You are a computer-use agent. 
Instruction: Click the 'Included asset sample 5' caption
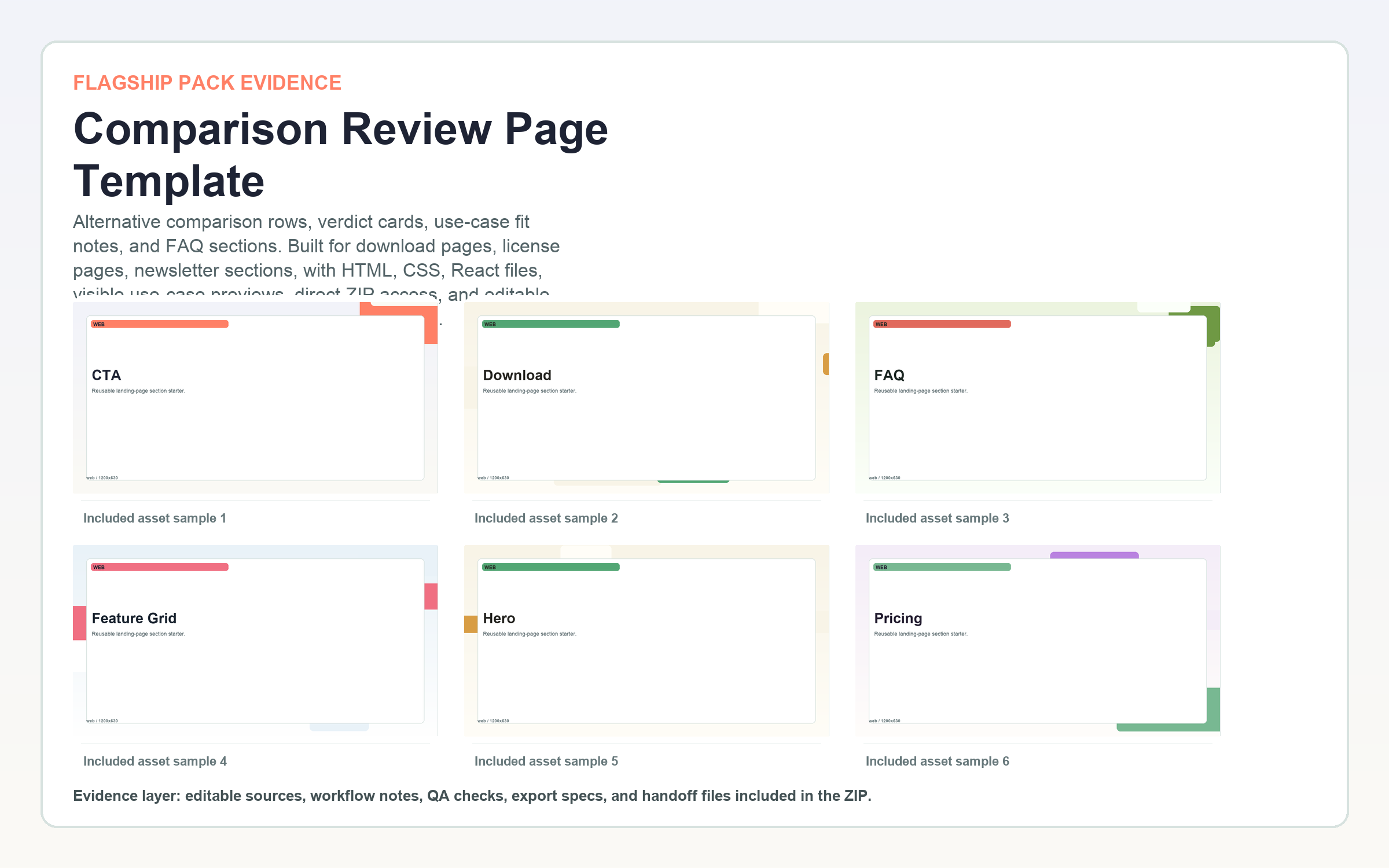546,762
